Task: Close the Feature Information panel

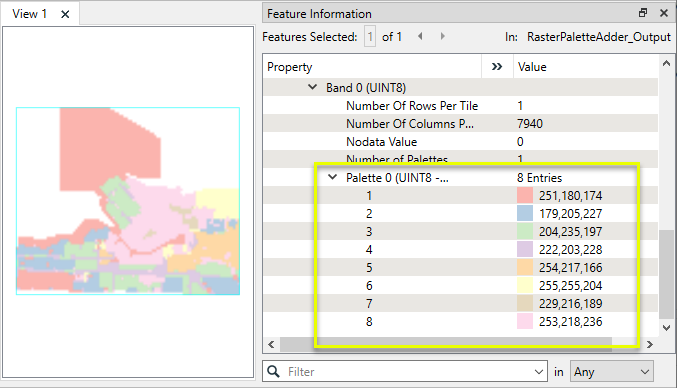Action: coord(664,13)
